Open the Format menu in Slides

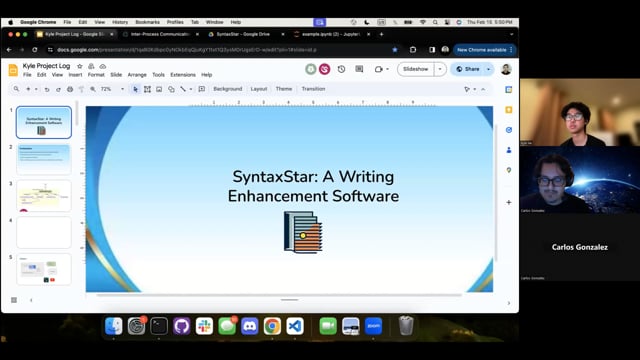96,75
